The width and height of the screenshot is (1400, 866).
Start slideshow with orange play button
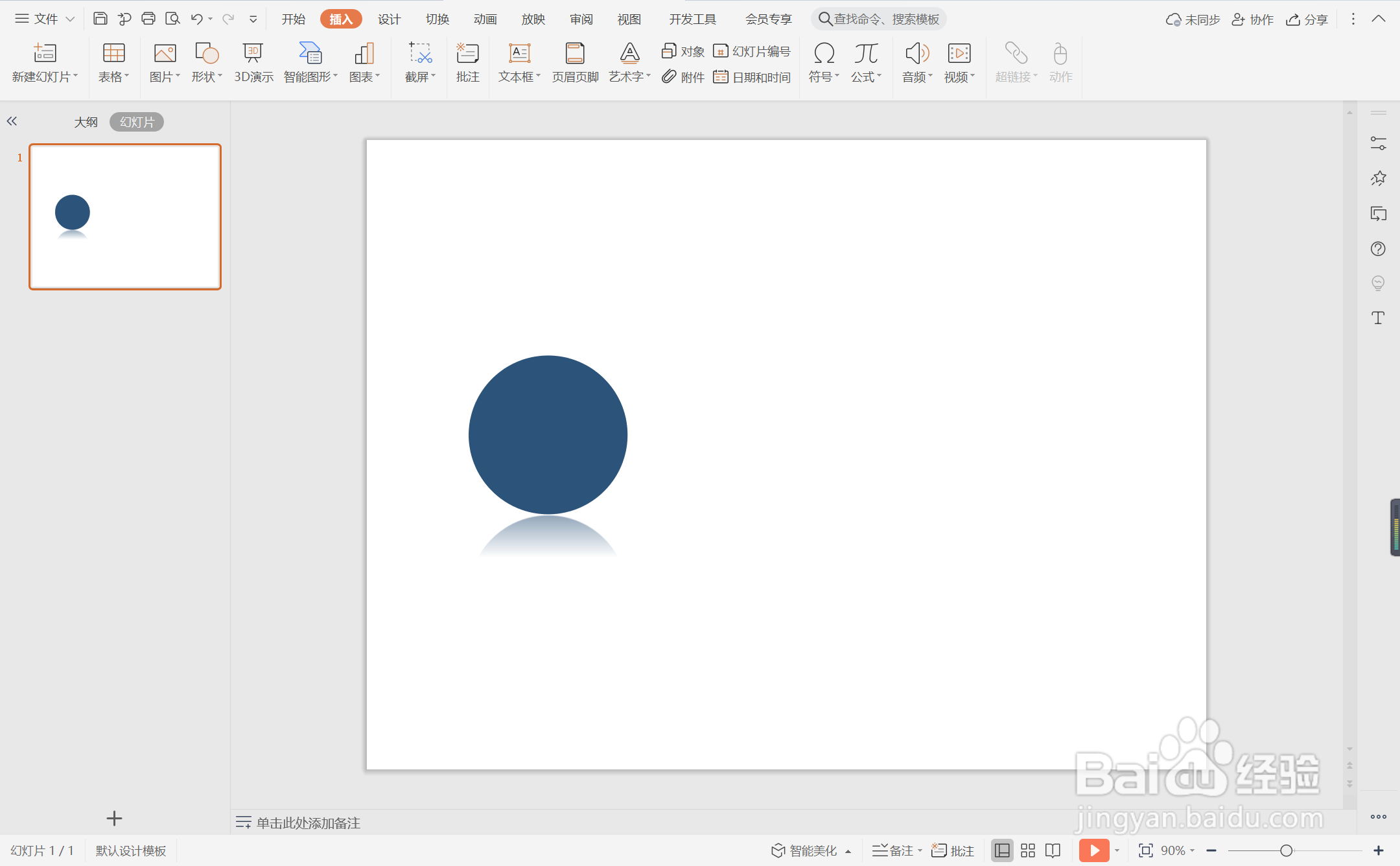click(x=1094, y=850)
